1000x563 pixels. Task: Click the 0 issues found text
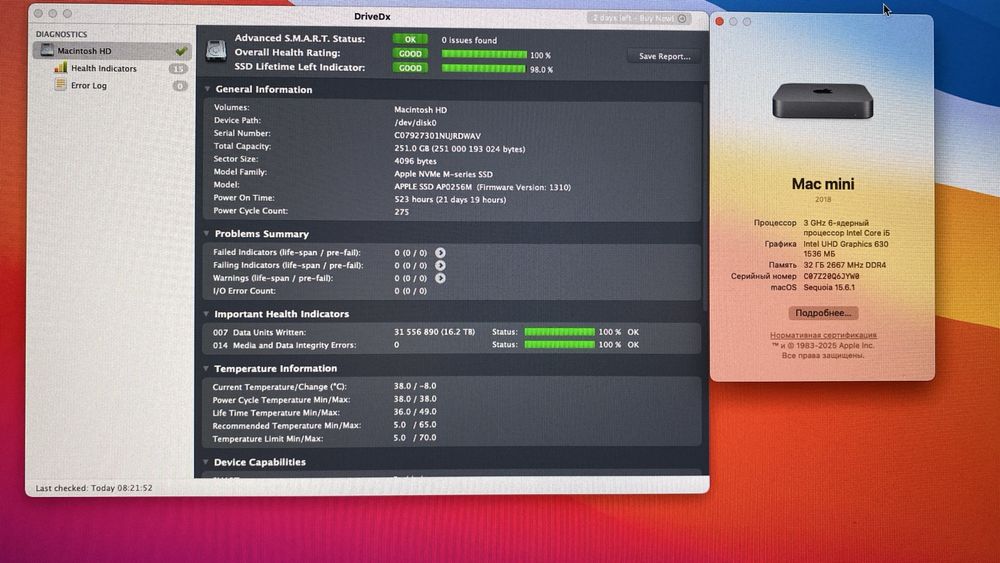469,40
